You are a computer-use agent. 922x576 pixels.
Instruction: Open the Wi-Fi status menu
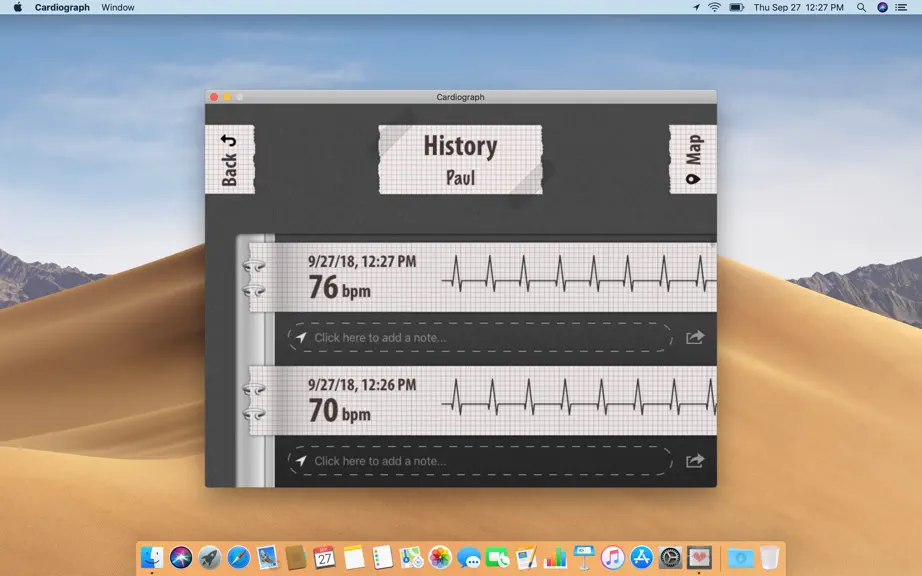(714, 7)
